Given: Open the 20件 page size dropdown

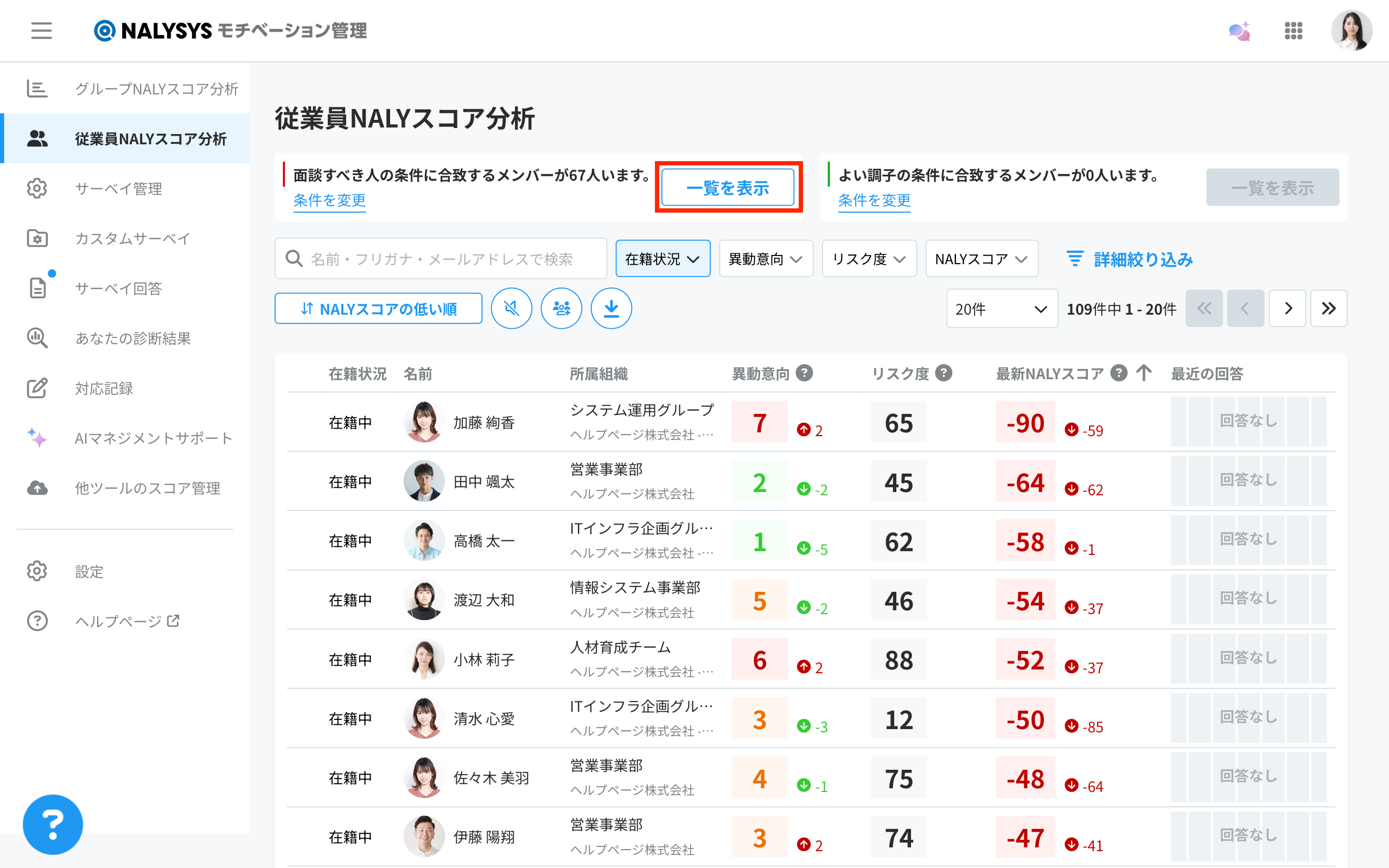Looking at the screenshot, I should point(1001,309).
